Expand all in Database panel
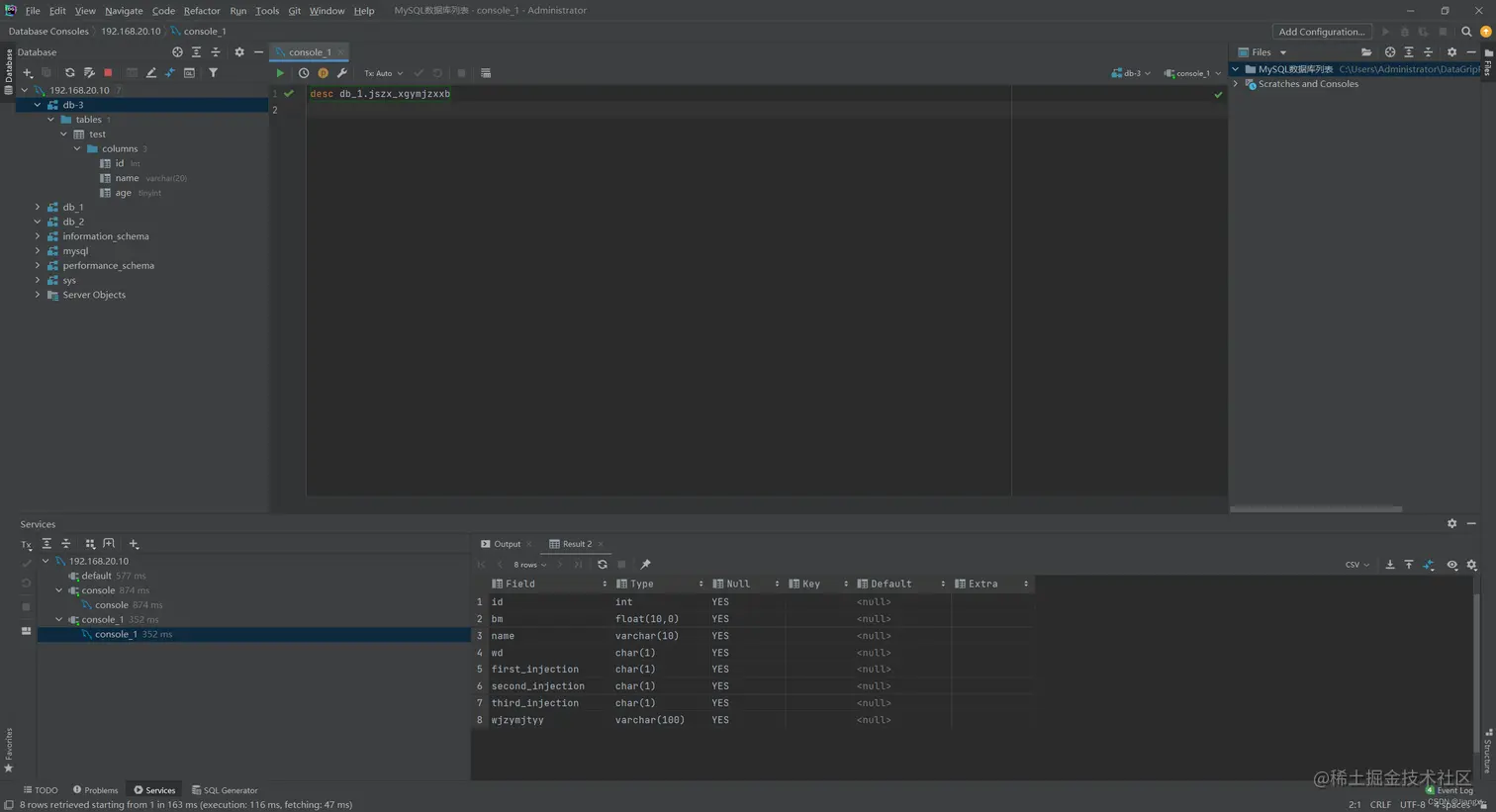The width and height of the screenshot is (1496, 812). (196, 52)
